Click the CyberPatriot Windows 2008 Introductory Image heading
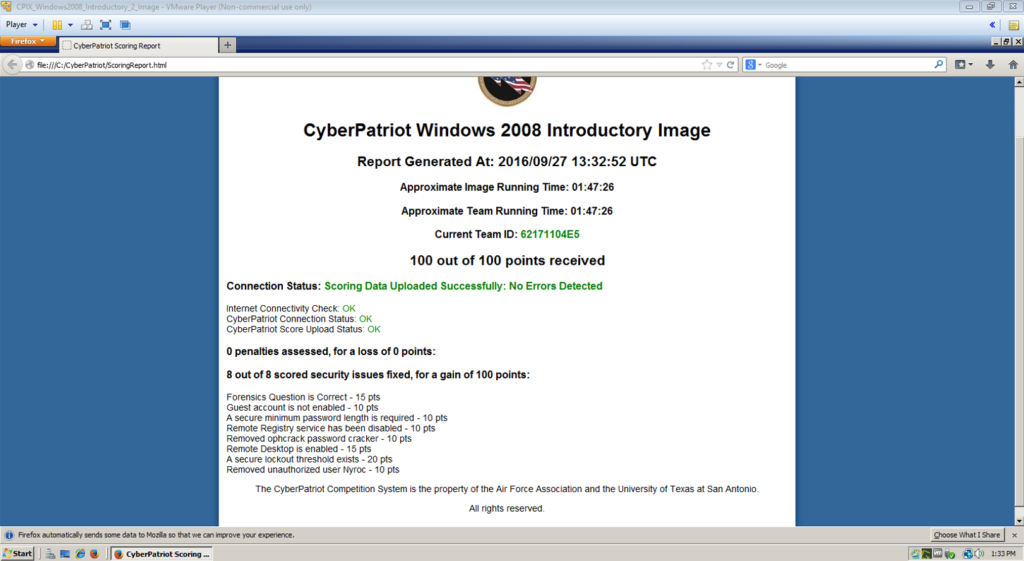The height and width of the screenshot is (561, 1024). click(x=507, y=131)
